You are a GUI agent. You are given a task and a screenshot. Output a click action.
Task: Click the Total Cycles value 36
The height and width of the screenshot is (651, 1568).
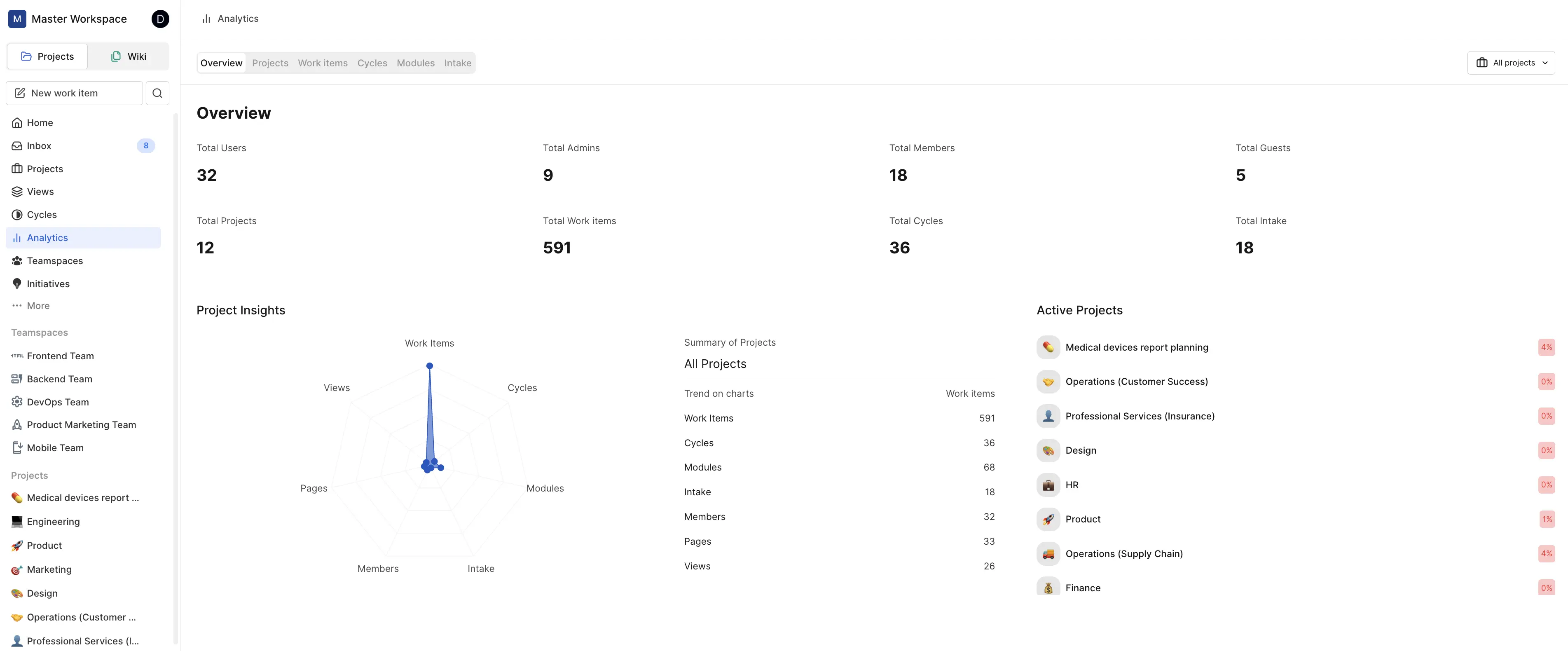(x=899, y=248)
